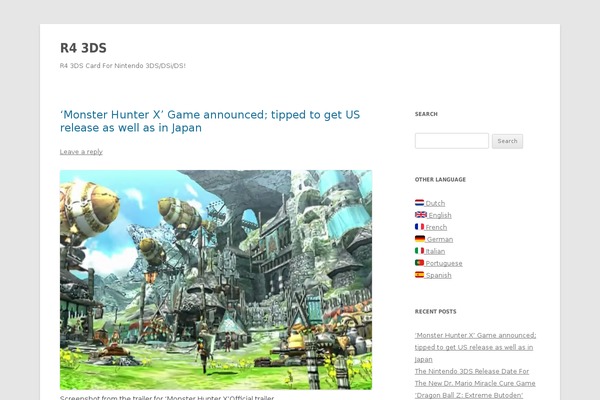600x400 pixels.
Task: Click the SEARCH sidebar heading
Action: click(426, 114)
